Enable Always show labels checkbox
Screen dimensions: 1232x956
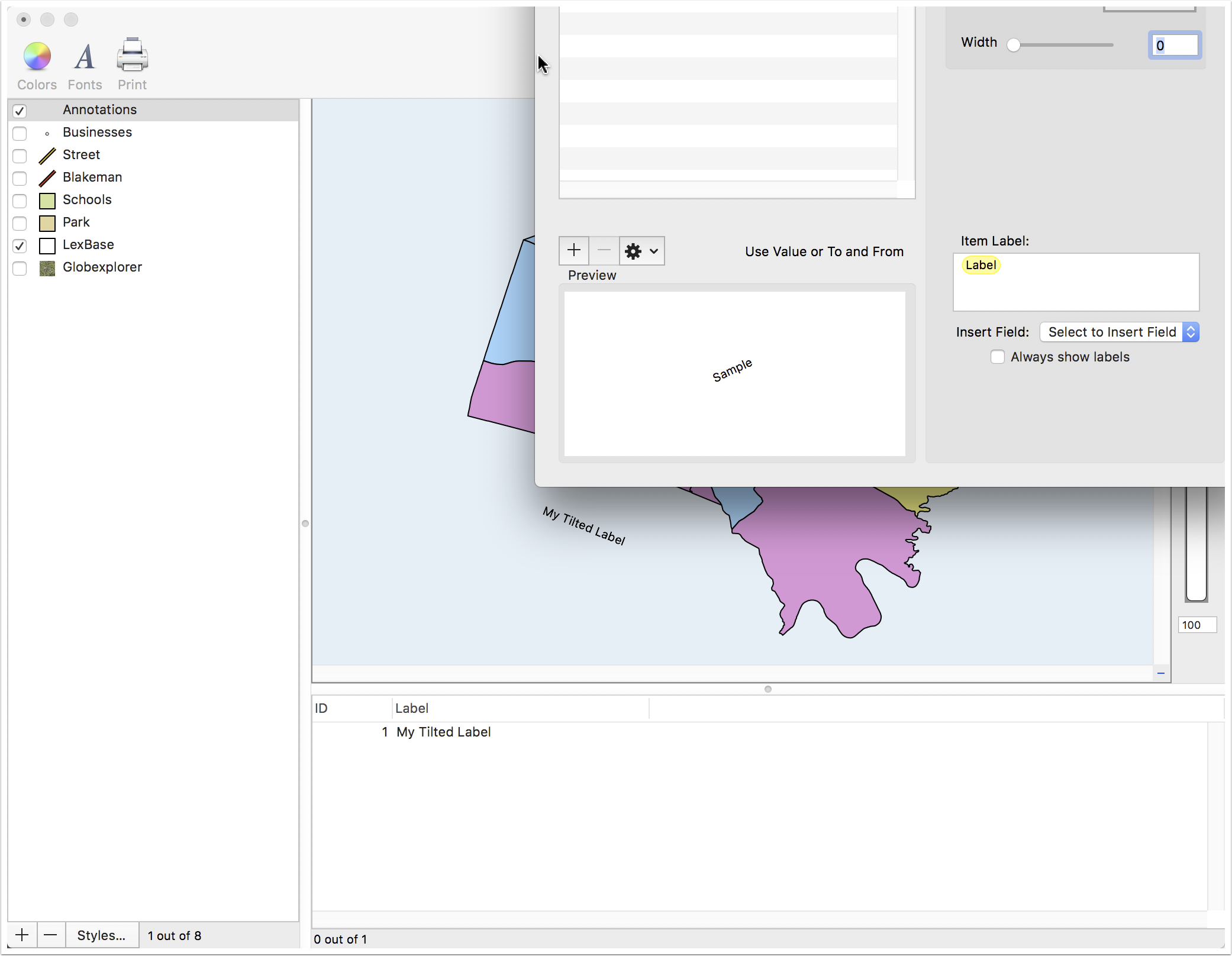pos(998,357)
